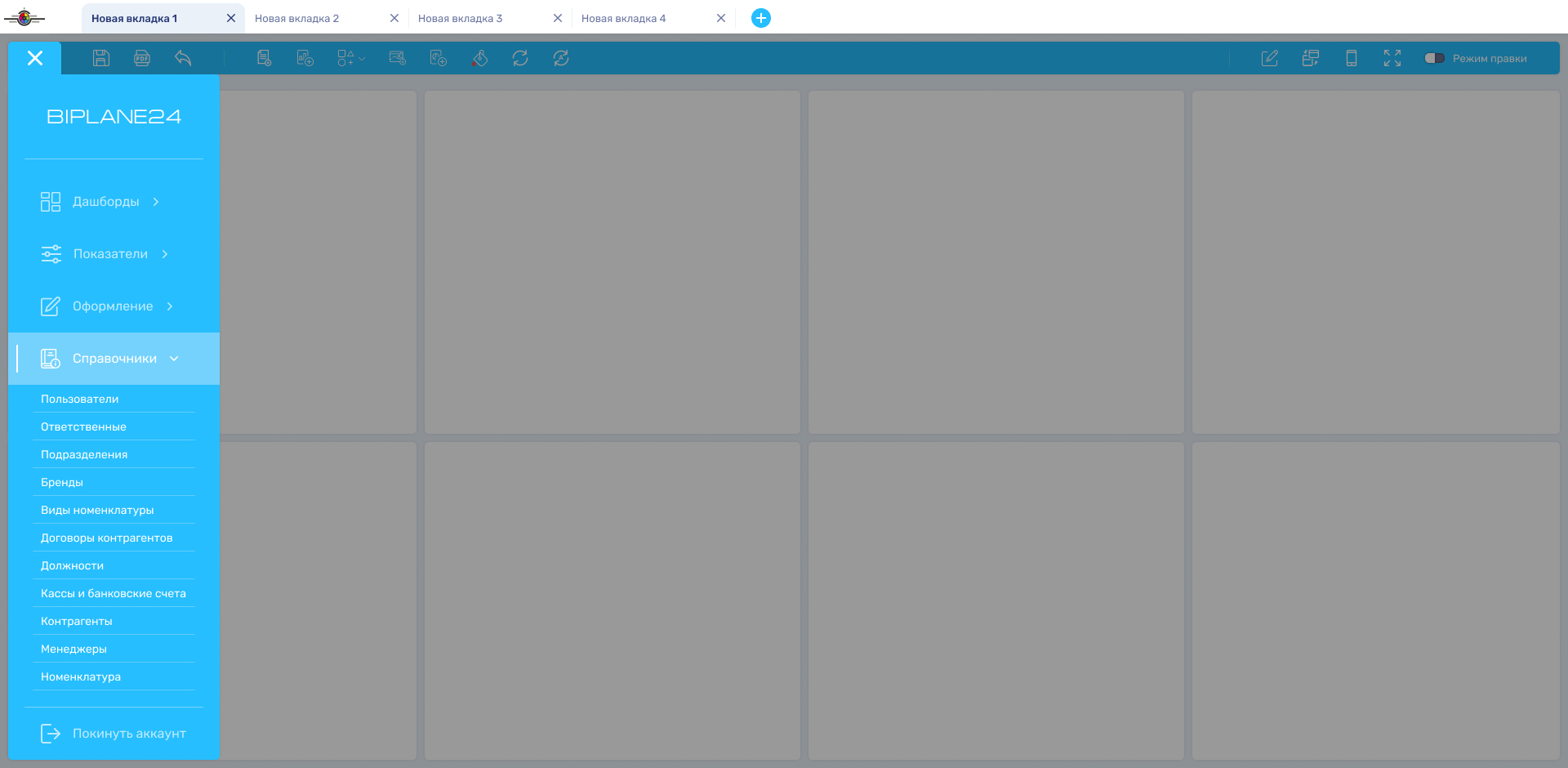Image resolution: width=1568 pixels, height=768 pixels.
Task: Open Пользователи directory
Action: click(x=114, y=399)
